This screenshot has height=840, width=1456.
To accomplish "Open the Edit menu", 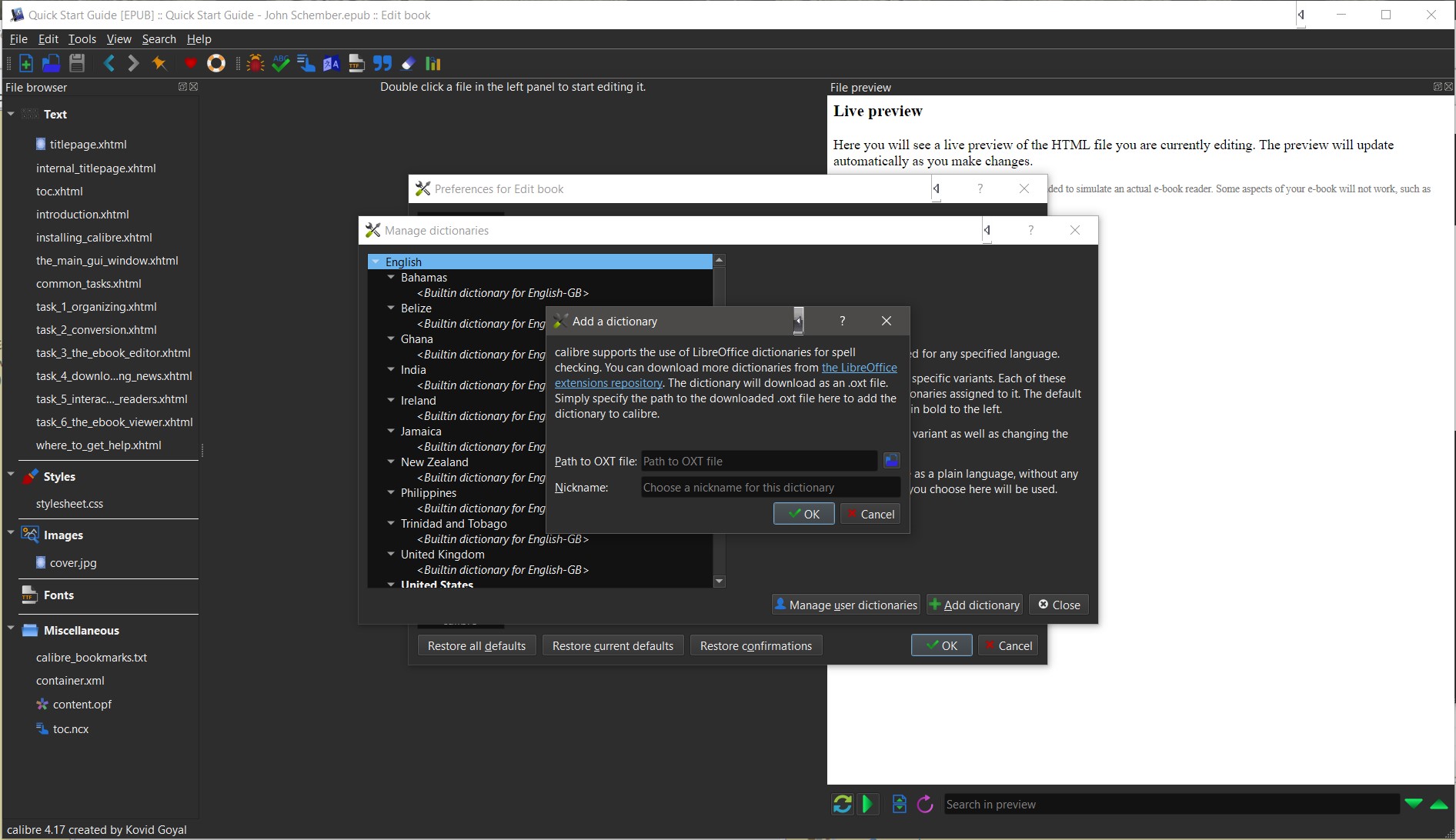I will click(48, 39).
